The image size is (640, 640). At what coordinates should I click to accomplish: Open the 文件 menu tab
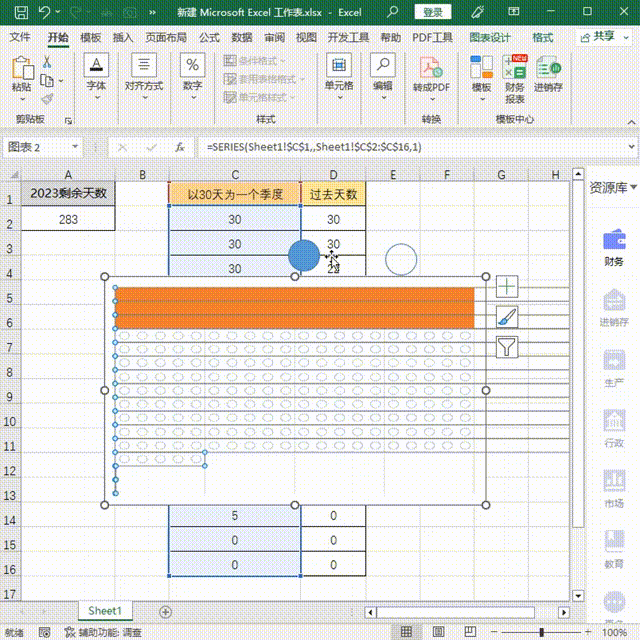pyautogui.click(x=20, y=38)
